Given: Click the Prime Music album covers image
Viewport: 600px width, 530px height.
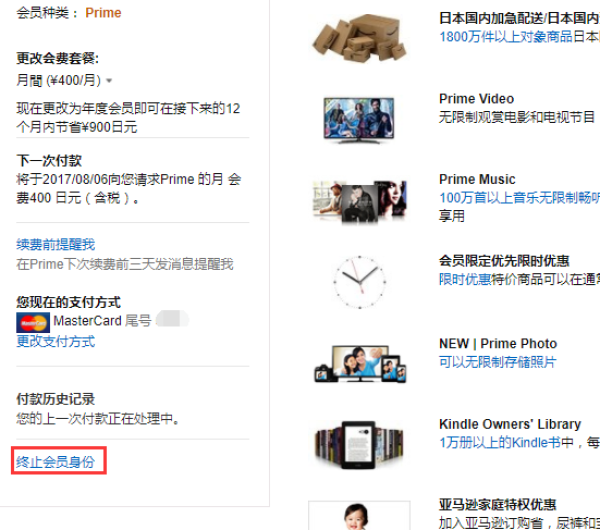Looking at the screenshot, I should (x=359, y=202).
